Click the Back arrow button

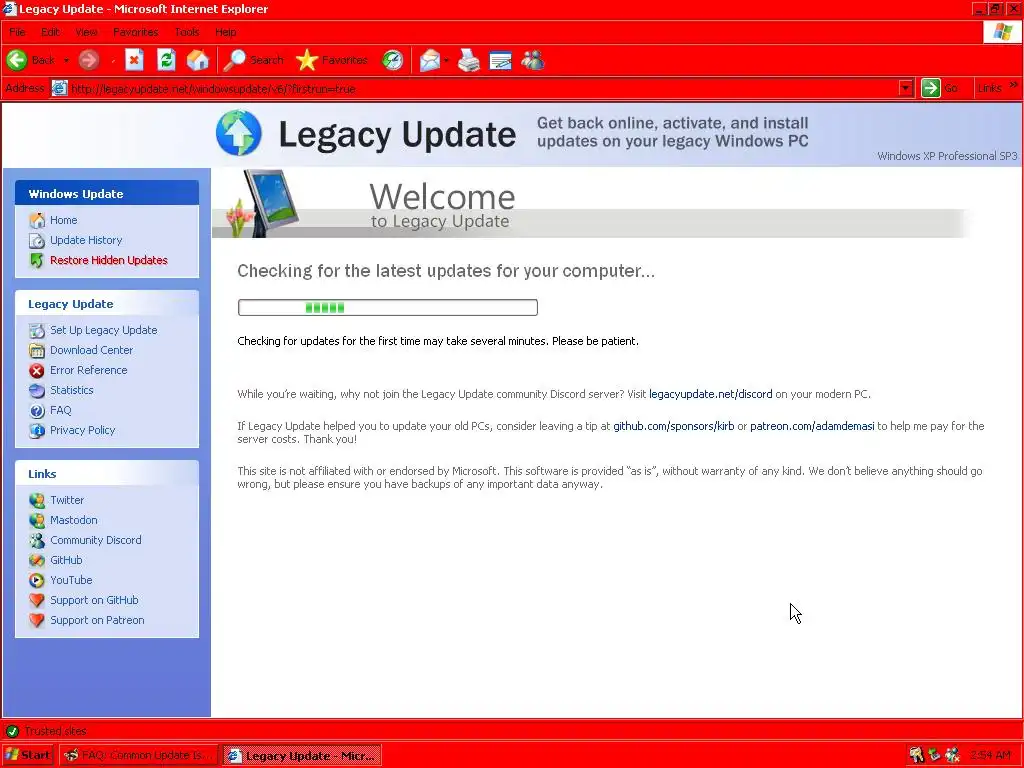tap(31, 60)
